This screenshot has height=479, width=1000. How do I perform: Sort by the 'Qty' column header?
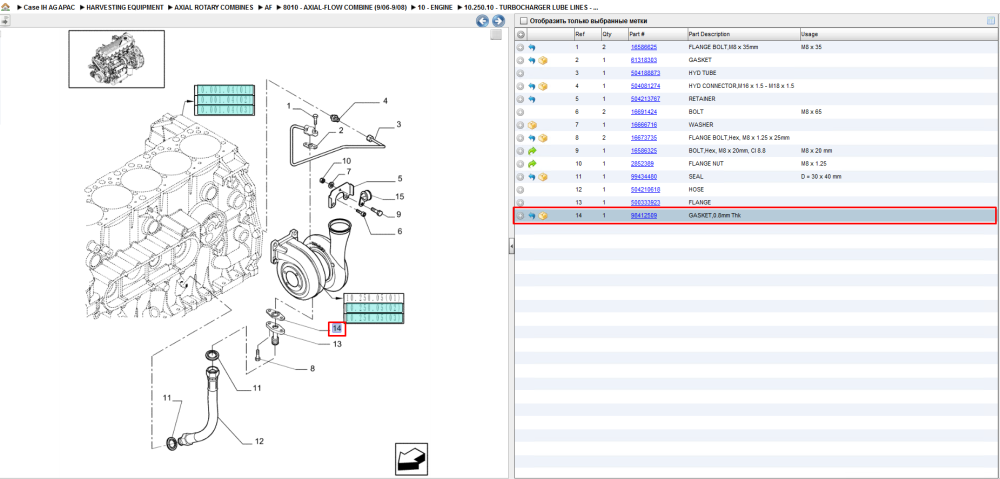[x=614, y=34]
